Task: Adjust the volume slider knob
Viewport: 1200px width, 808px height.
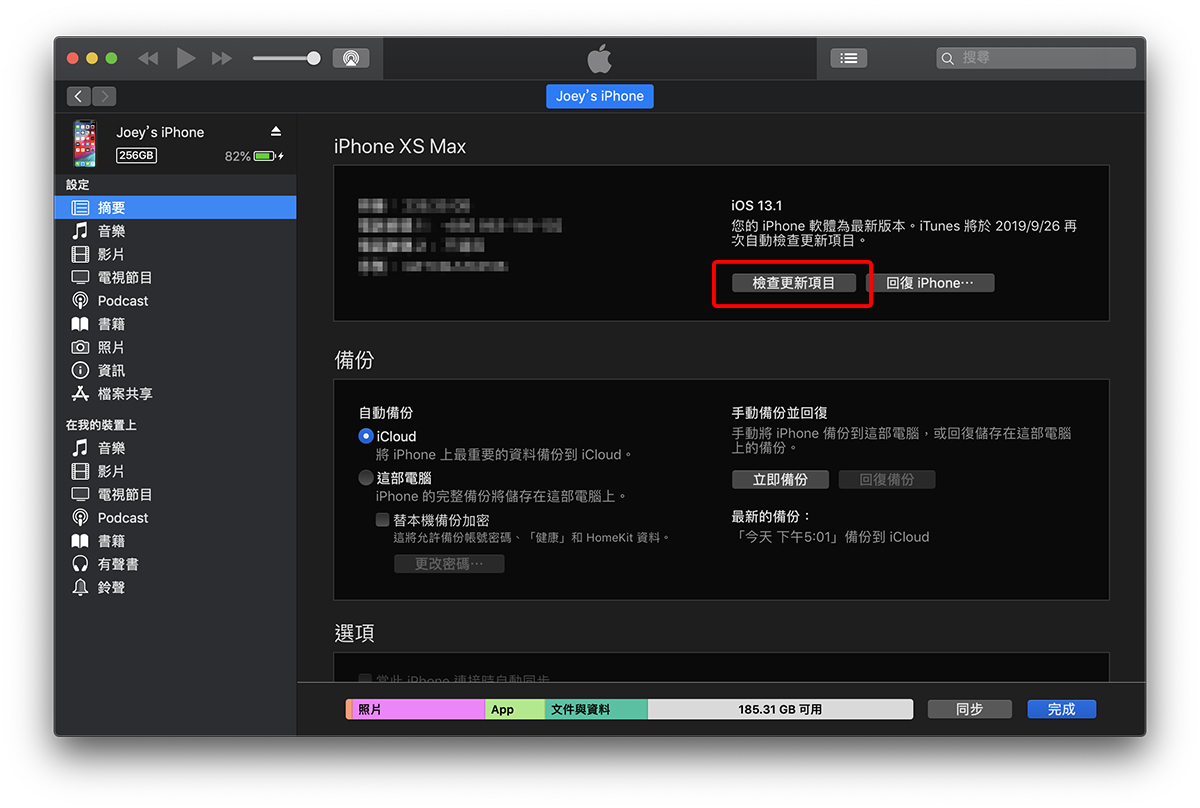Action: point(313,58)
